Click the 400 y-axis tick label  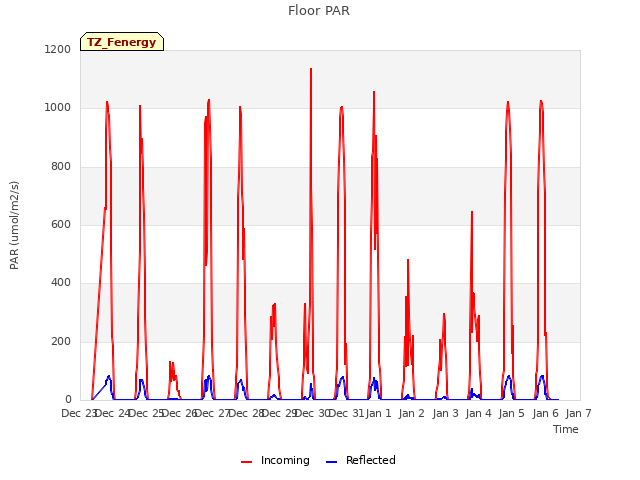pyautogui.click(x=61, y=282)
